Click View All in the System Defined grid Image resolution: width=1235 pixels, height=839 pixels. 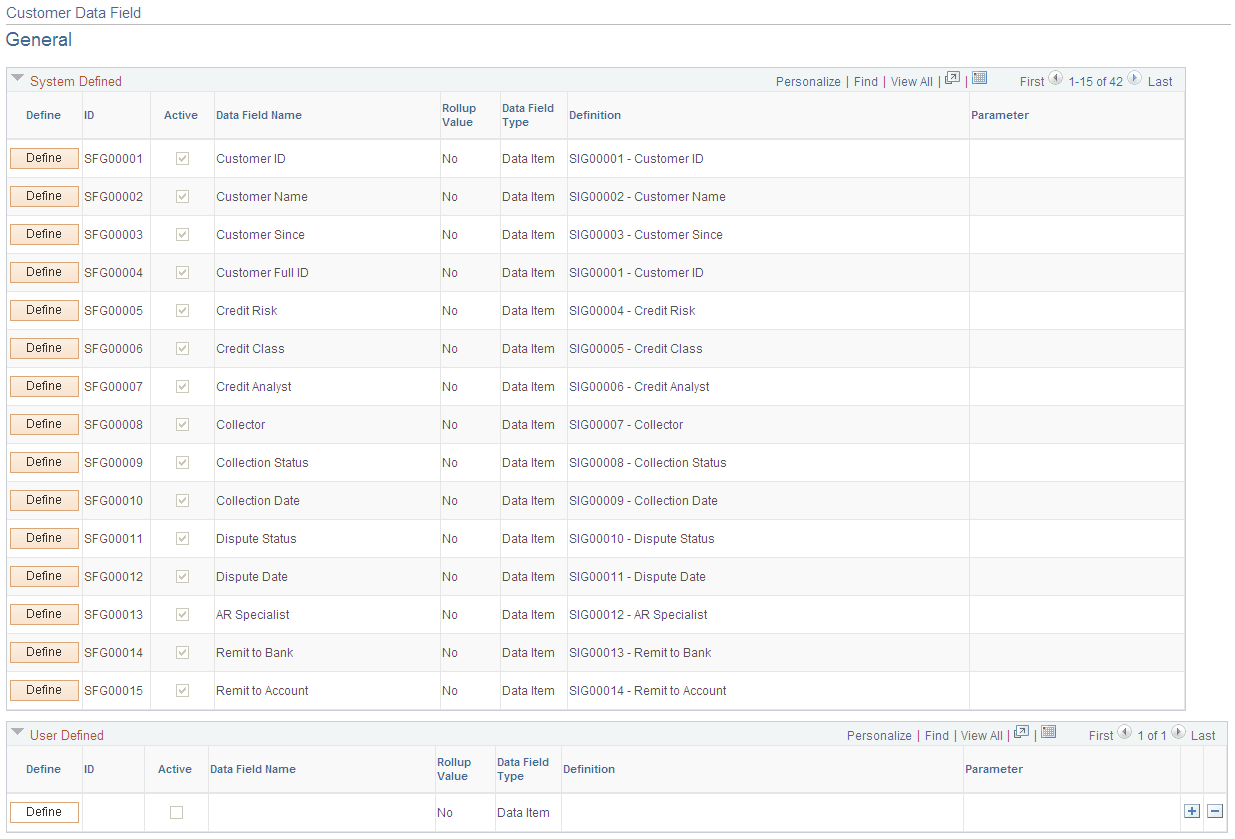911,81
